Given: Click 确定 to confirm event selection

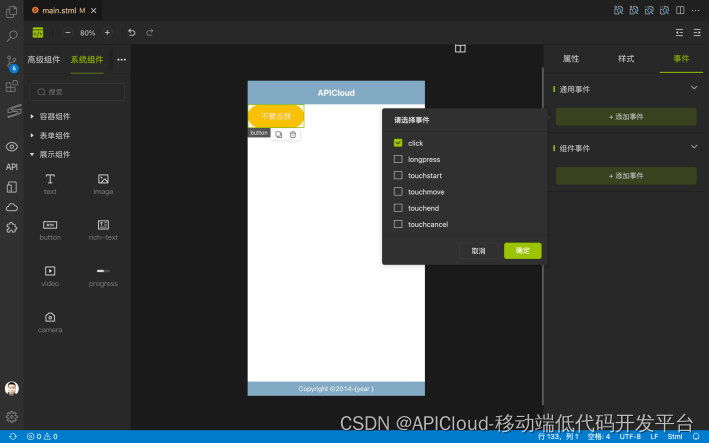Looking at the screenshot, I should coord(523,251).
